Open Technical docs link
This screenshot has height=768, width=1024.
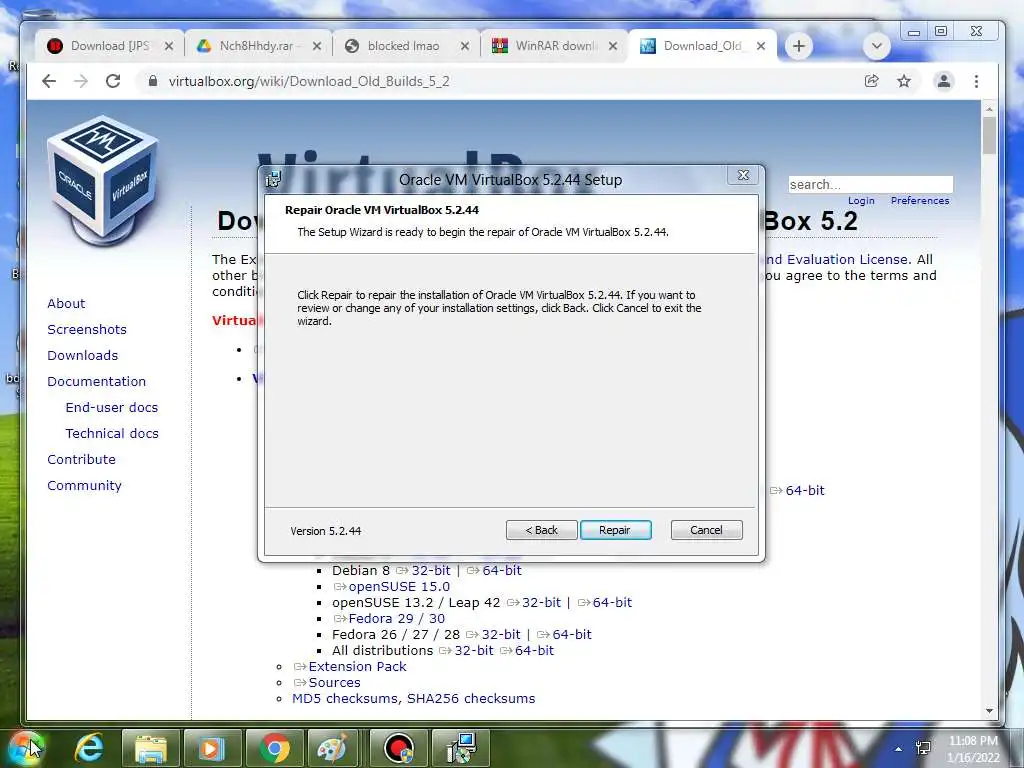[112, 434]
